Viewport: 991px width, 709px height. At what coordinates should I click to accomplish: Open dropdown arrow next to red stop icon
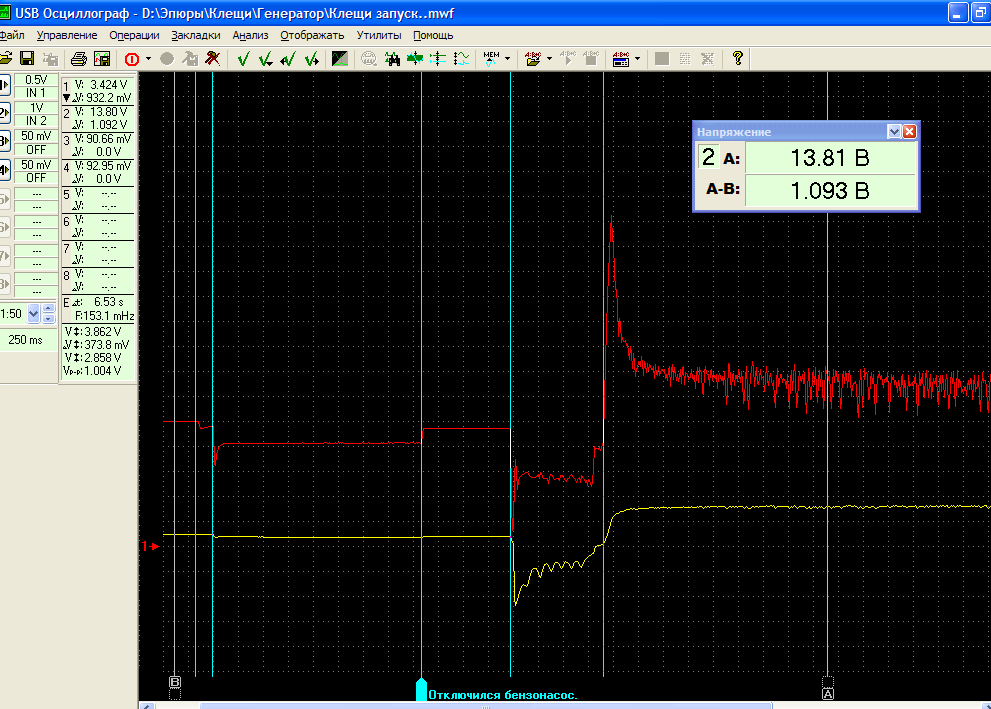point(149,59)
